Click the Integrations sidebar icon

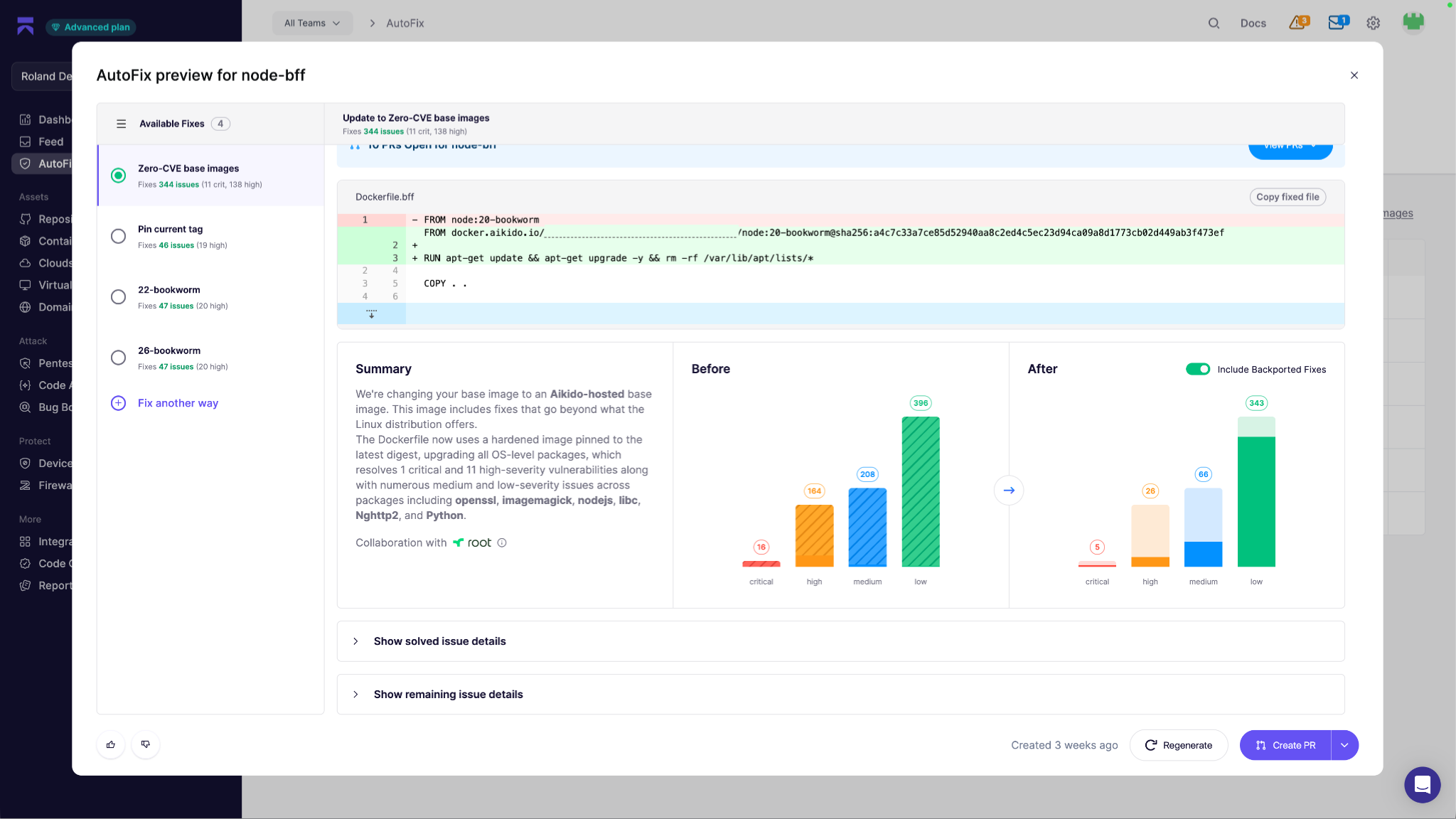pyautogui.click(x=25, y=542)
